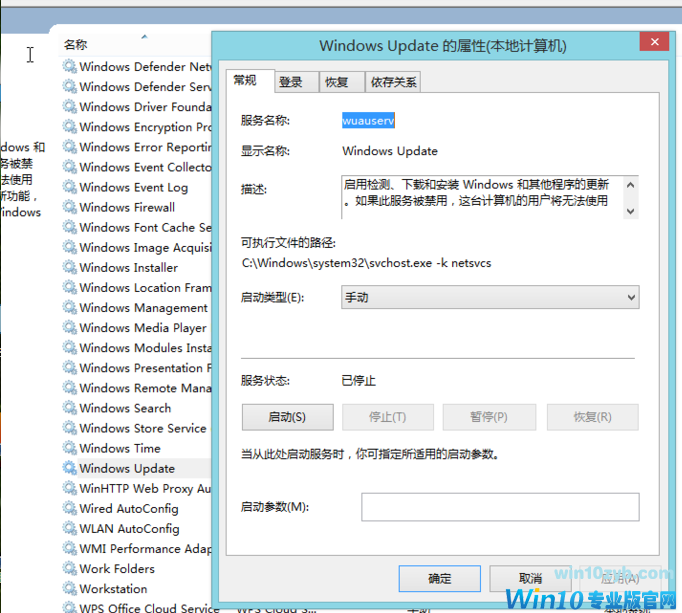Screen dimensions: 682x613
Task: Click the gear icon beside Windows Modules Installer
Action: [x=69, y=347]
